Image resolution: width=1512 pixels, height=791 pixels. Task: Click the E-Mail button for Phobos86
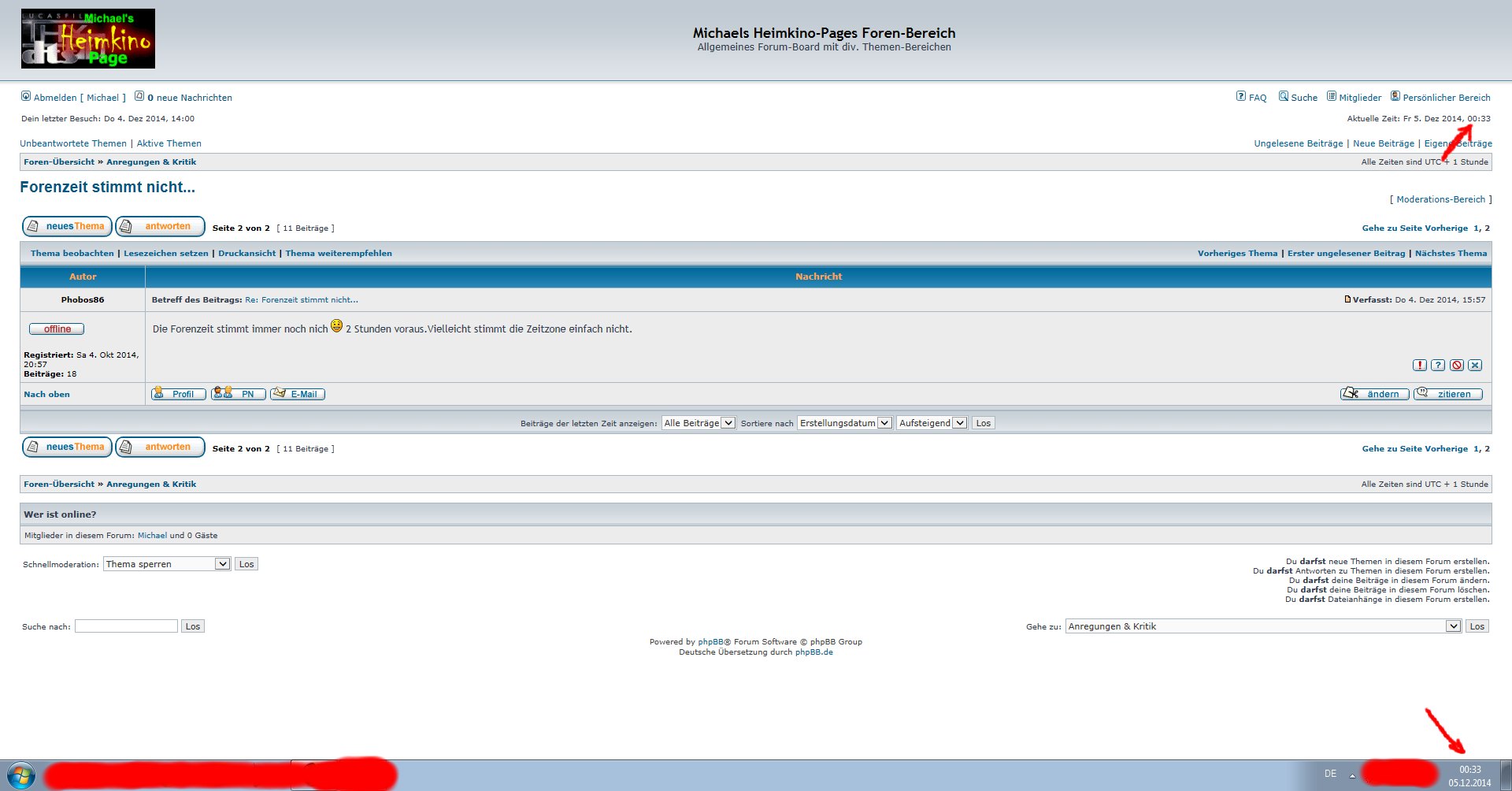[x=298, y=394]
